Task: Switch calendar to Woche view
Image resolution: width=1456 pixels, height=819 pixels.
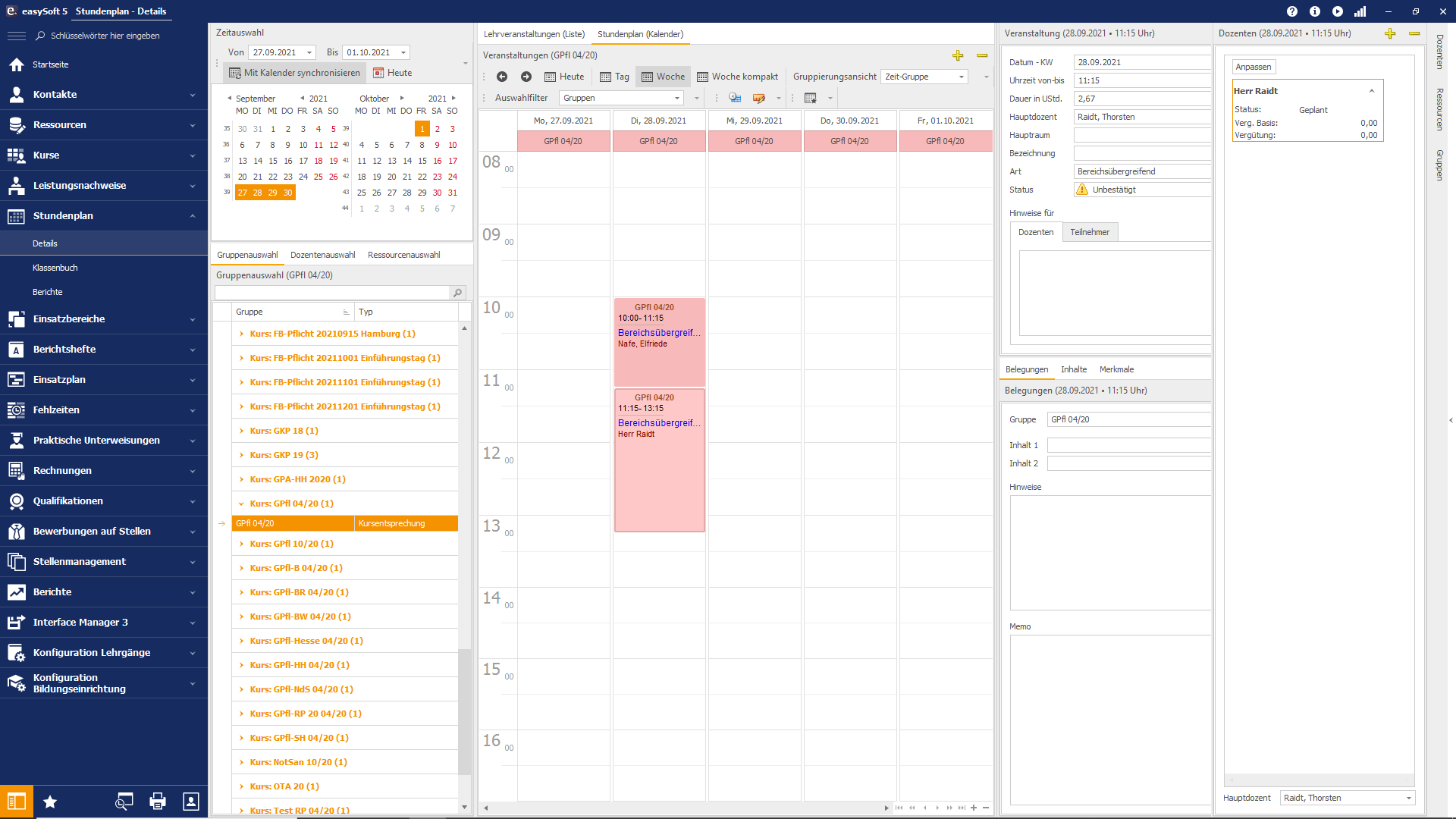Action: point(664,77)
